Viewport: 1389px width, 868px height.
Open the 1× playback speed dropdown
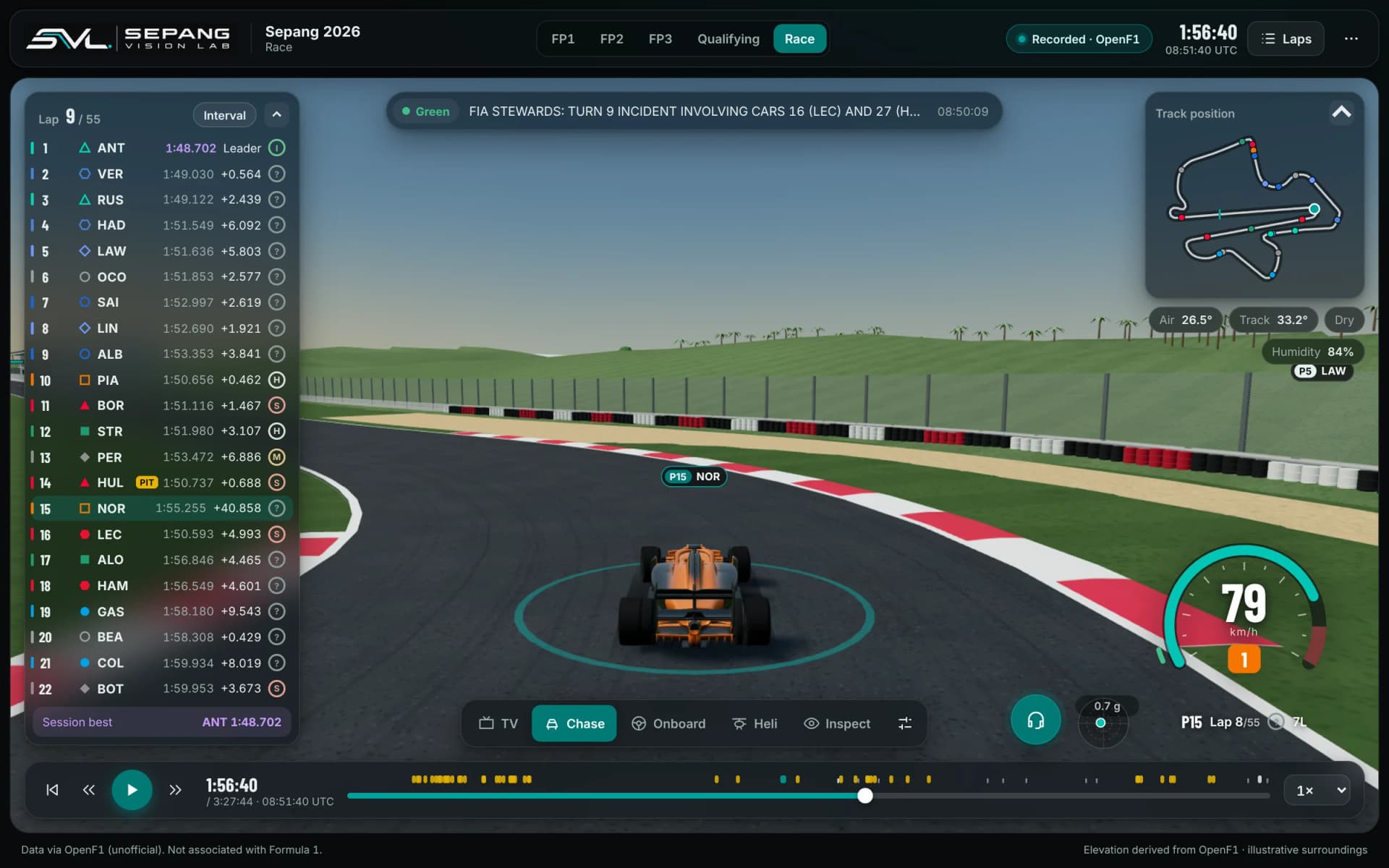pos(1317,790)
